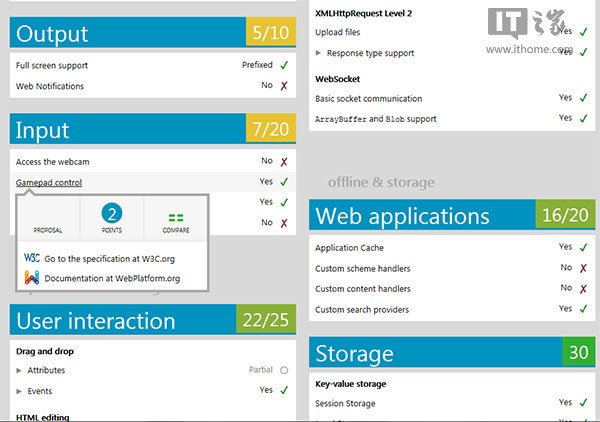This screenshot has width=600, height=422.
Task: Click the red X beside Access the webcam
Action: click(x=284, y=161)
